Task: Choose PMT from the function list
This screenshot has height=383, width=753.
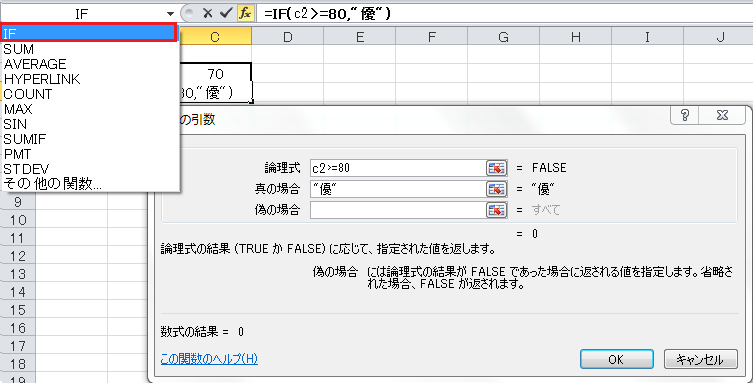Action: click(x=90, y=154)
